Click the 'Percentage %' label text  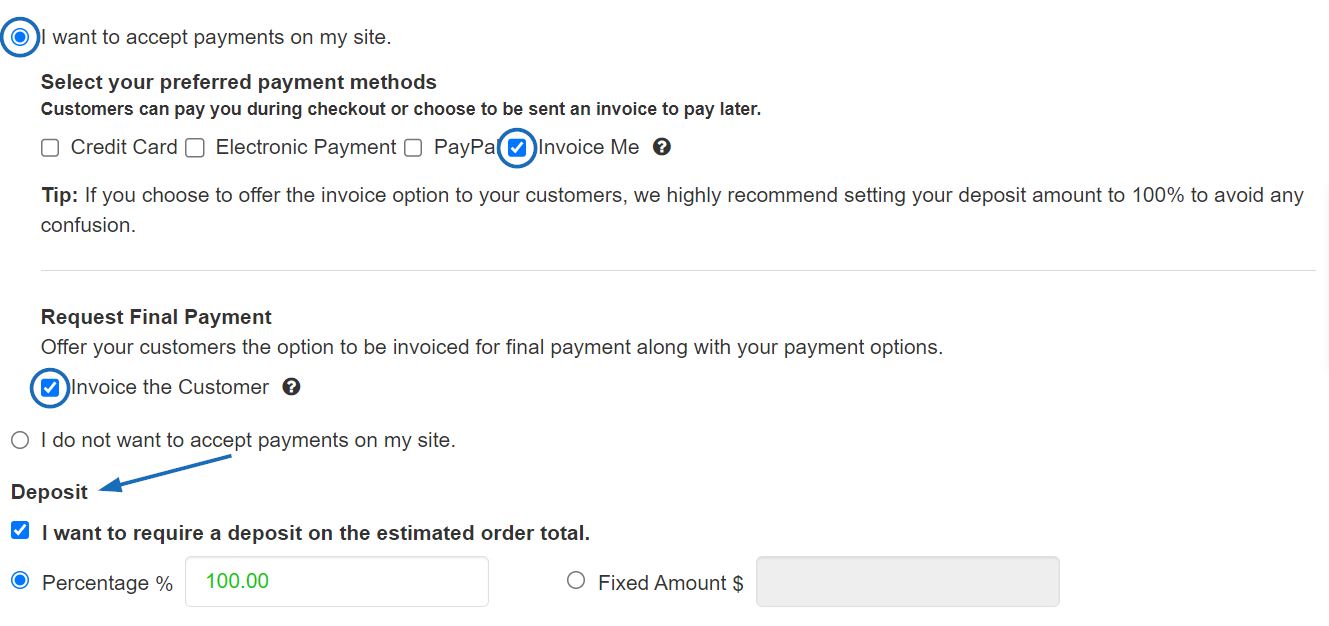coord(108,583)
